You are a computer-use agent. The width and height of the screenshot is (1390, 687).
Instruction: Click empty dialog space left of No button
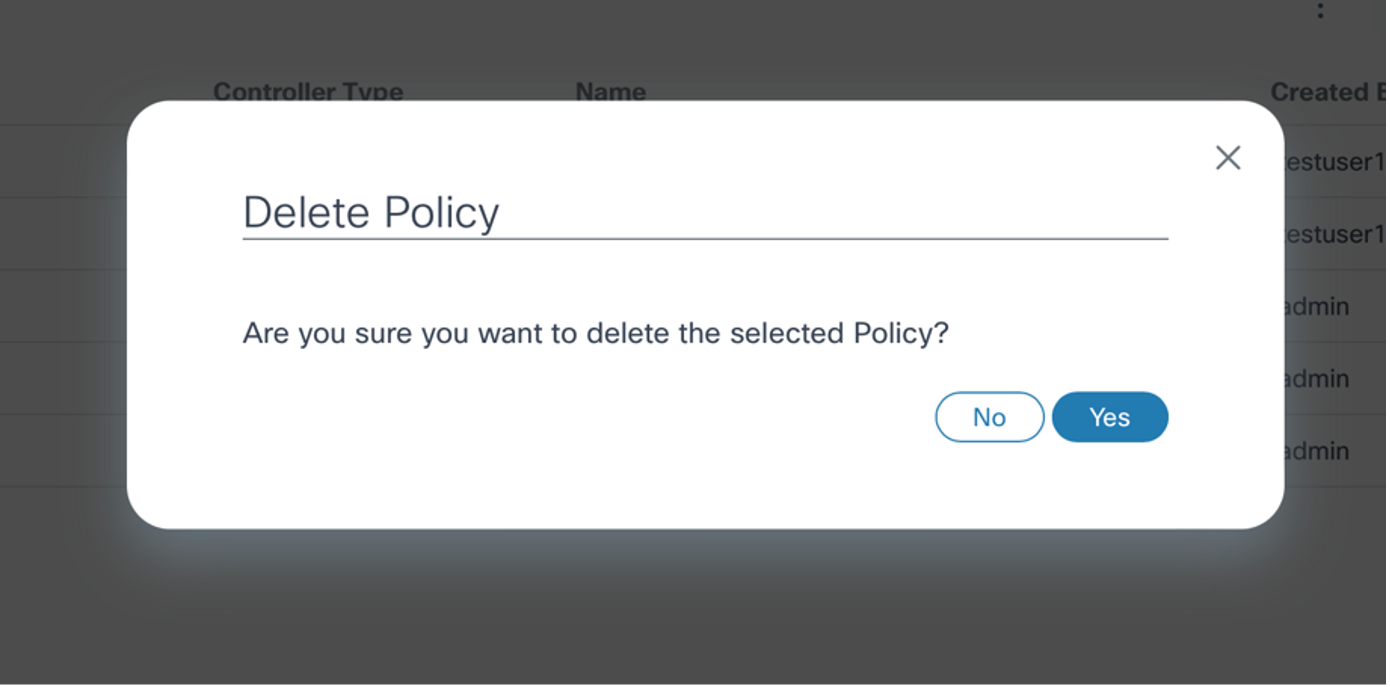click(600, 417)
